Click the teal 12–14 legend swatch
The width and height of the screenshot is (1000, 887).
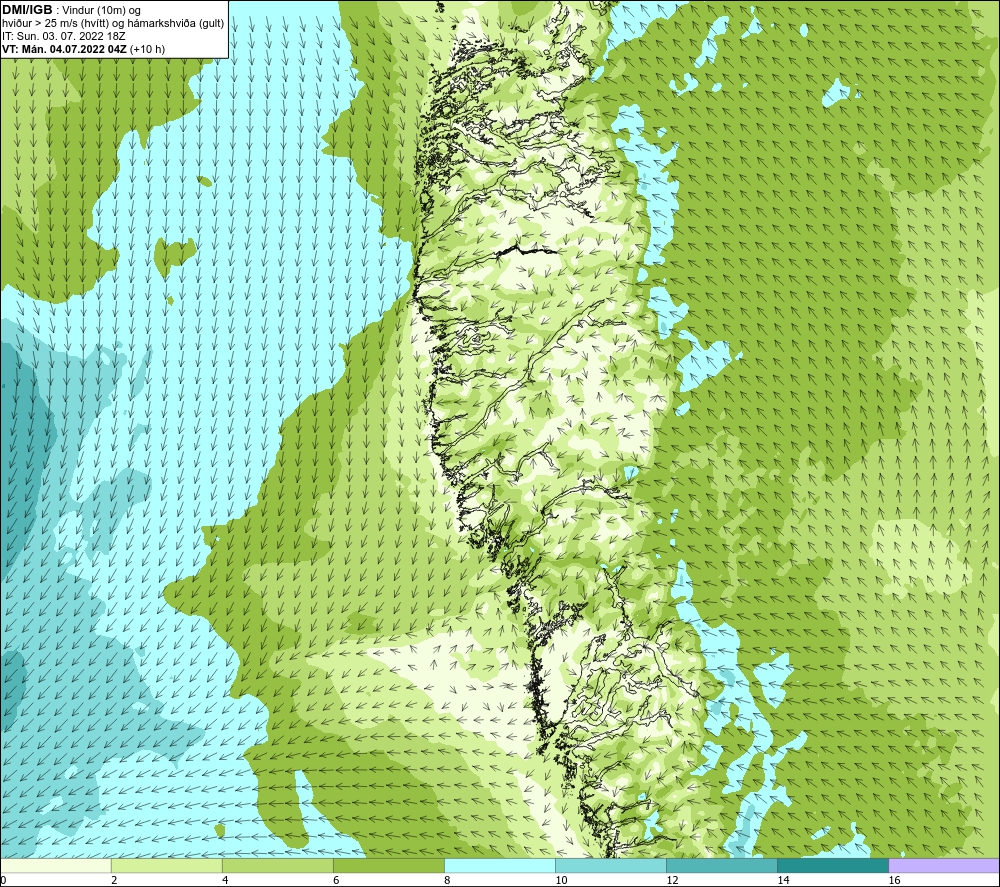tap(722, 865)
